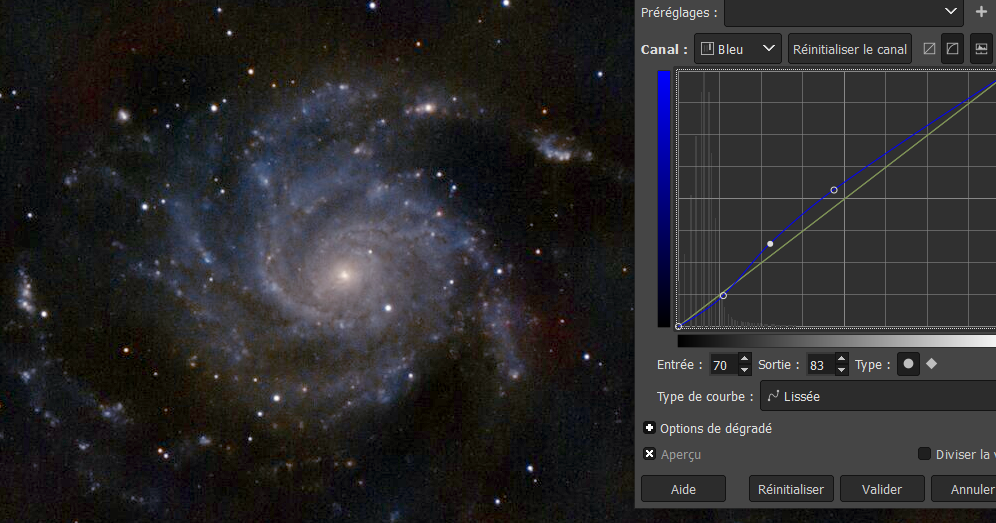Click the Sortie value field
996x523 pixels.
click(820, 365)
